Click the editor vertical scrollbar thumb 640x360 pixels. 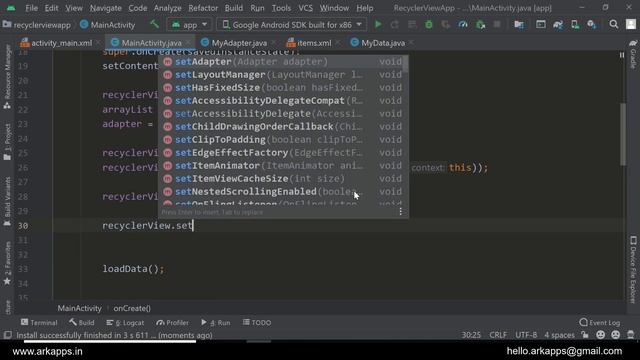[623, 135]
